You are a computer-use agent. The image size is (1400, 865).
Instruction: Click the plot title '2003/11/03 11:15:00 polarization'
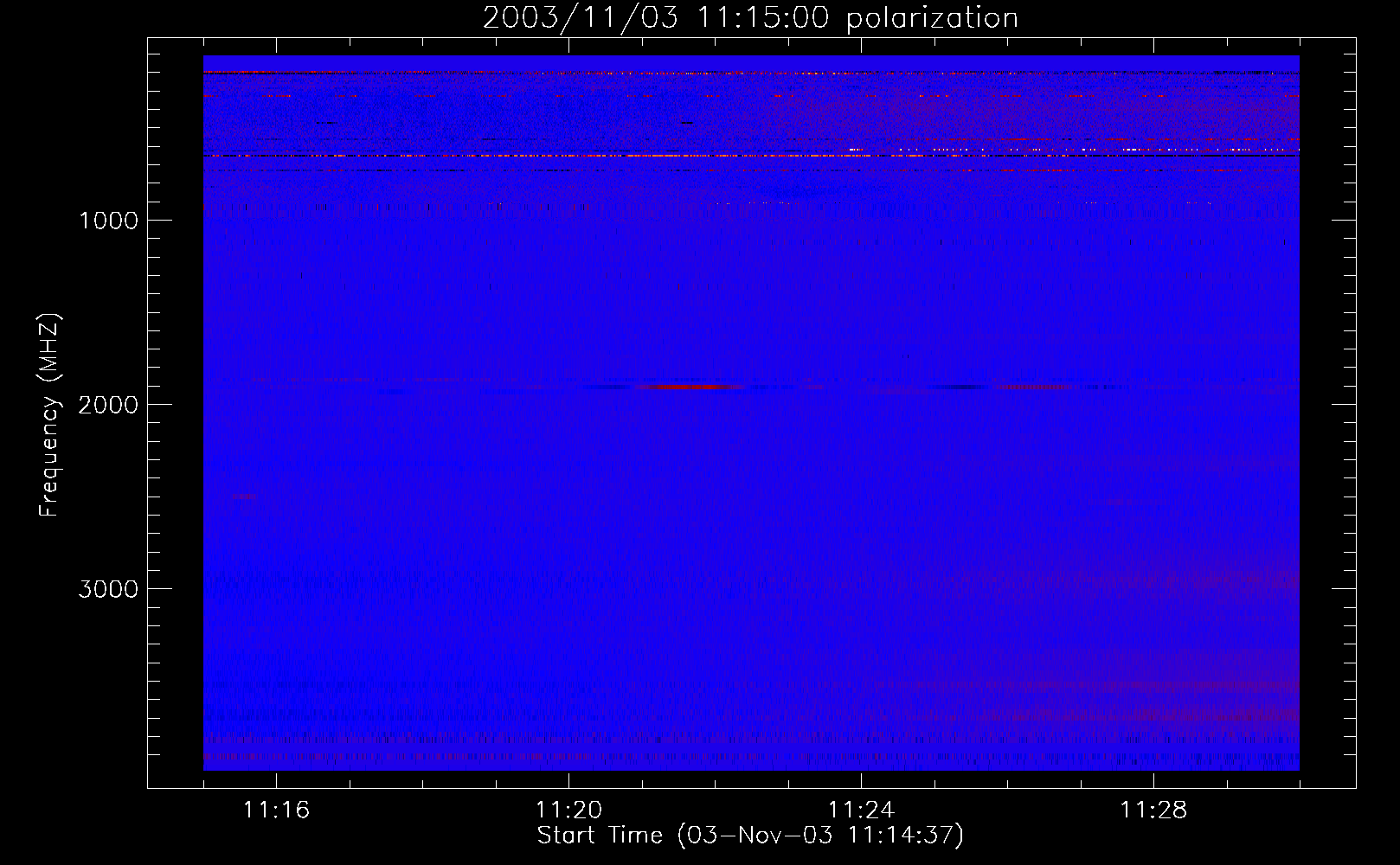[750, 17]
